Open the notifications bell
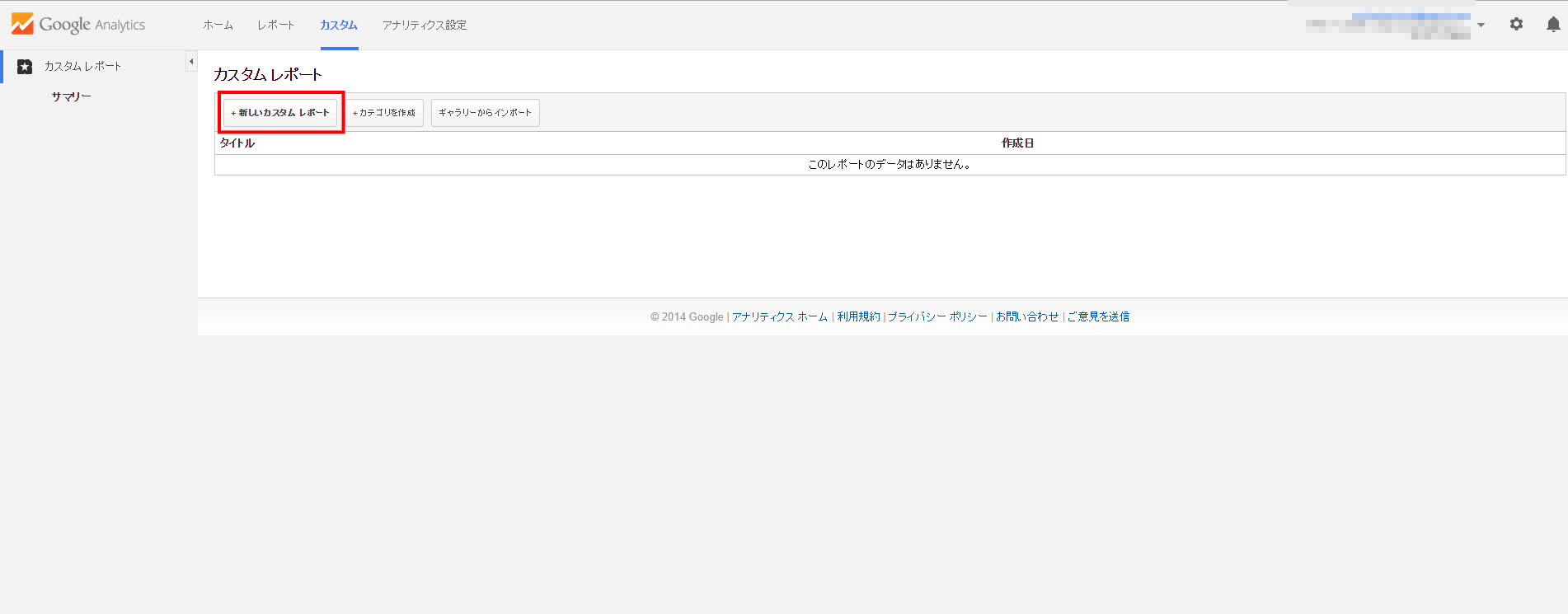Image resolution: width=1568 pixels, height=614 pixels. coord(1553,25)
